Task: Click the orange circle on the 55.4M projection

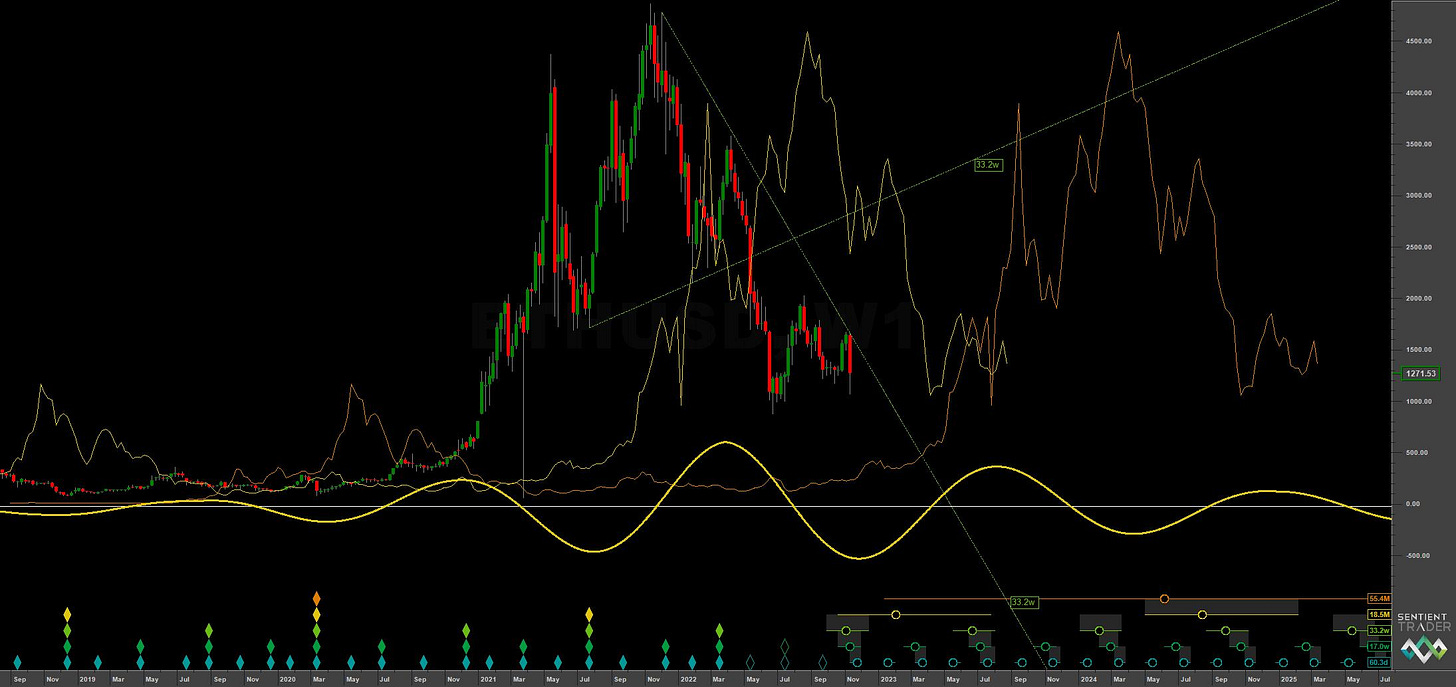Action: 1164,599
